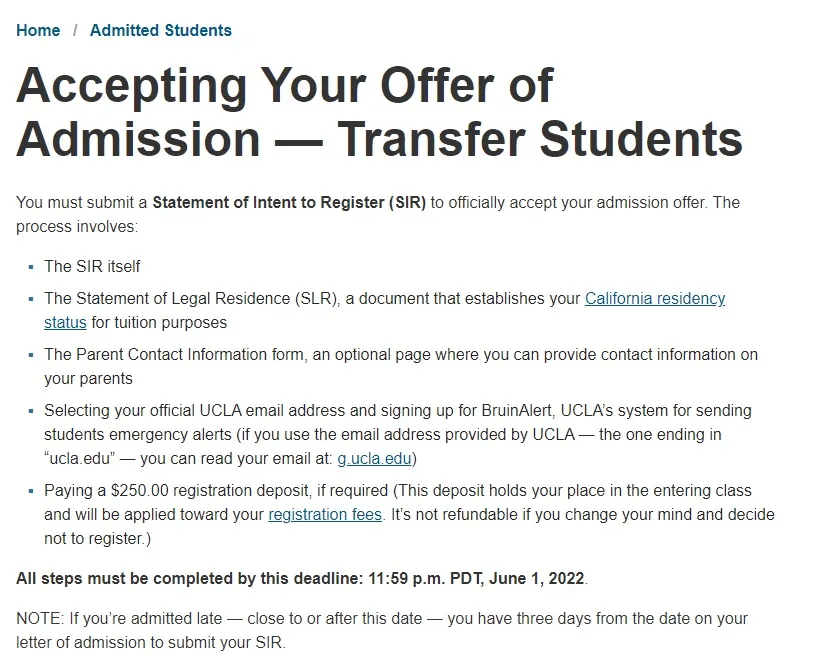
Task: Click bold 'Statement of Intent to Register (SIR)' text
Action: pos(289,202)
